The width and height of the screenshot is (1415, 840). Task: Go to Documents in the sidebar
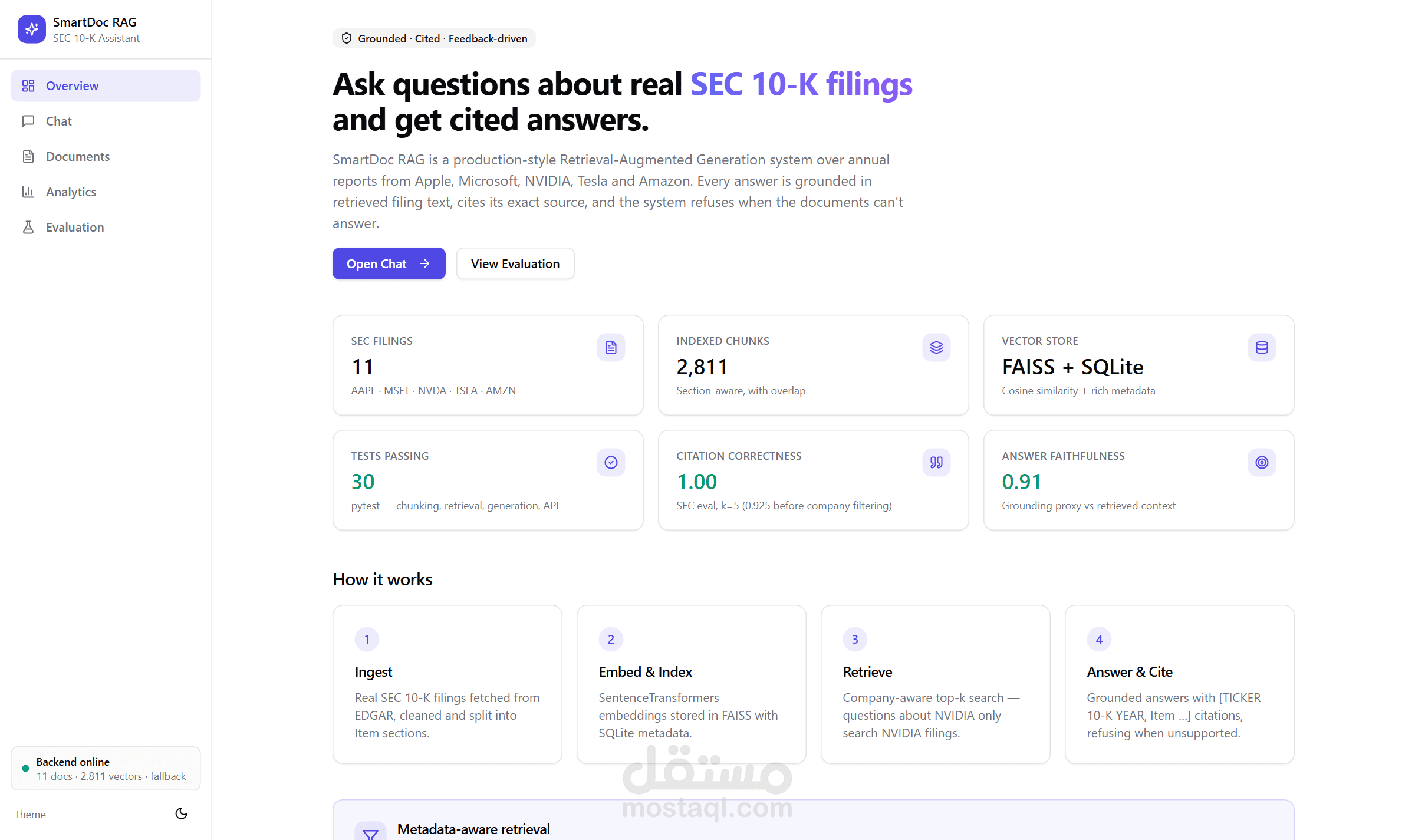106,156
